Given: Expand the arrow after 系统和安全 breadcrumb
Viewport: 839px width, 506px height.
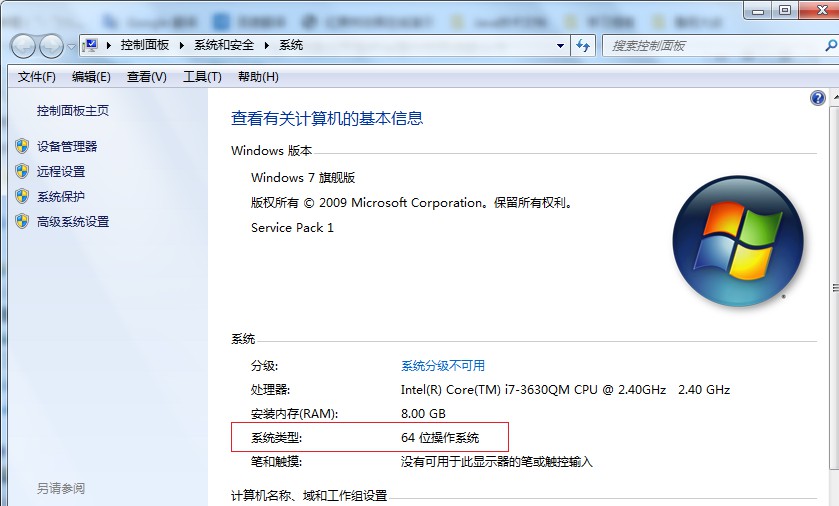Looking at the screenshot, I should (266, 45).
